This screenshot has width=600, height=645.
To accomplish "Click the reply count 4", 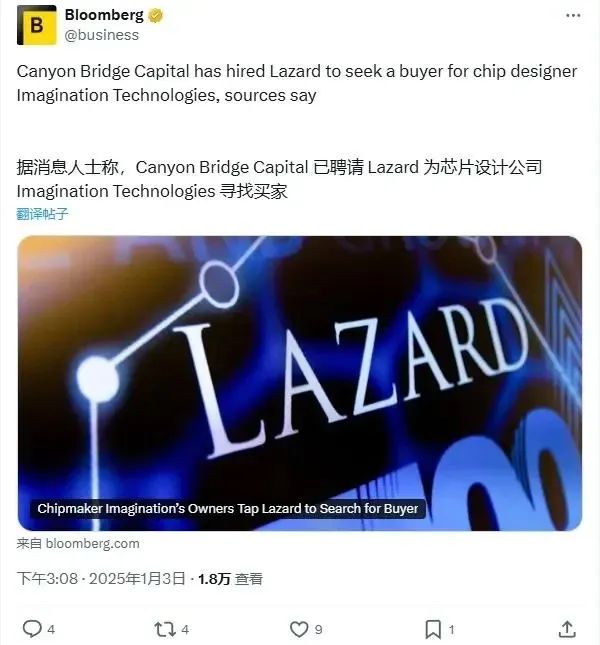I will 51,629.
